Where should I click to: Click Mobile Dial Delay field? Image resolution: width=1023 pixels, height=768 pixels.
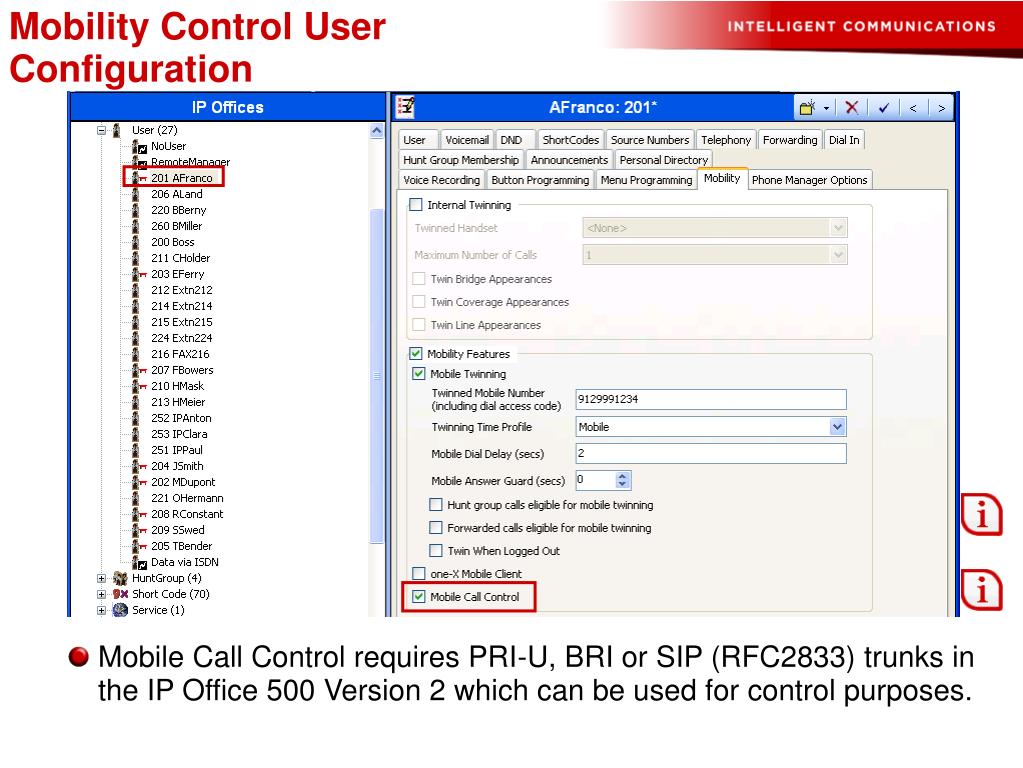pyautogui.click(x=711, y=453)
